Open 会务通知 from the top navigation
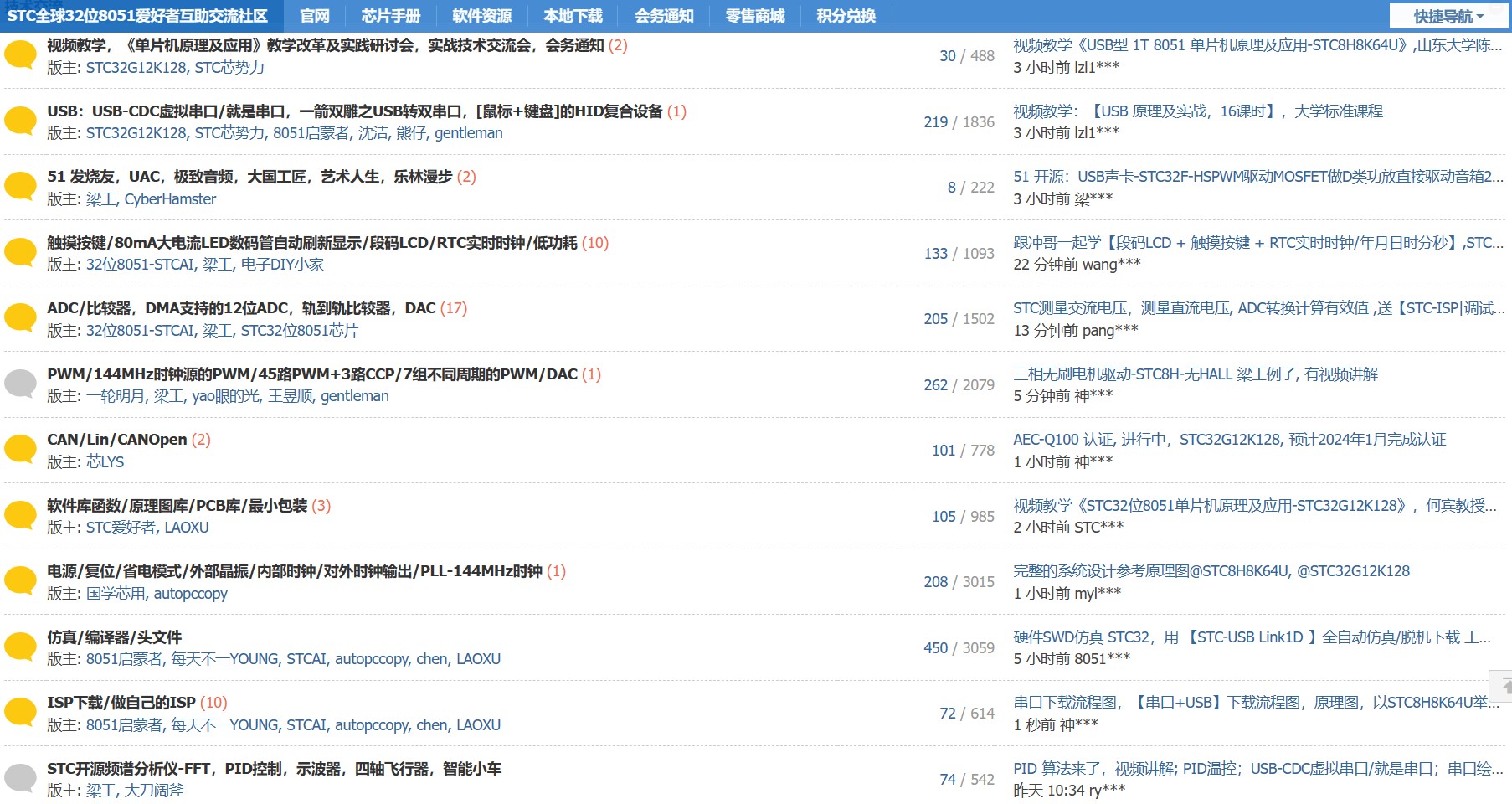The width and height of the screenshot is (1512, 804). 664,16
